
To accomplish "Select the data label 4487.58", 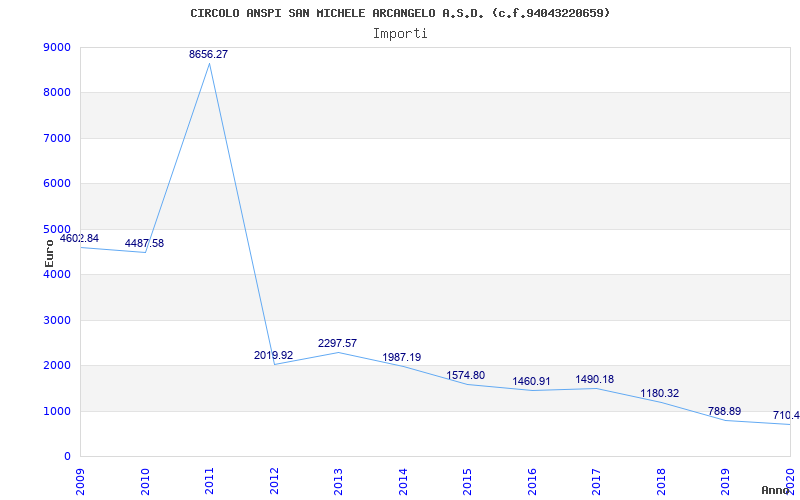I will [x=144, y=243].
